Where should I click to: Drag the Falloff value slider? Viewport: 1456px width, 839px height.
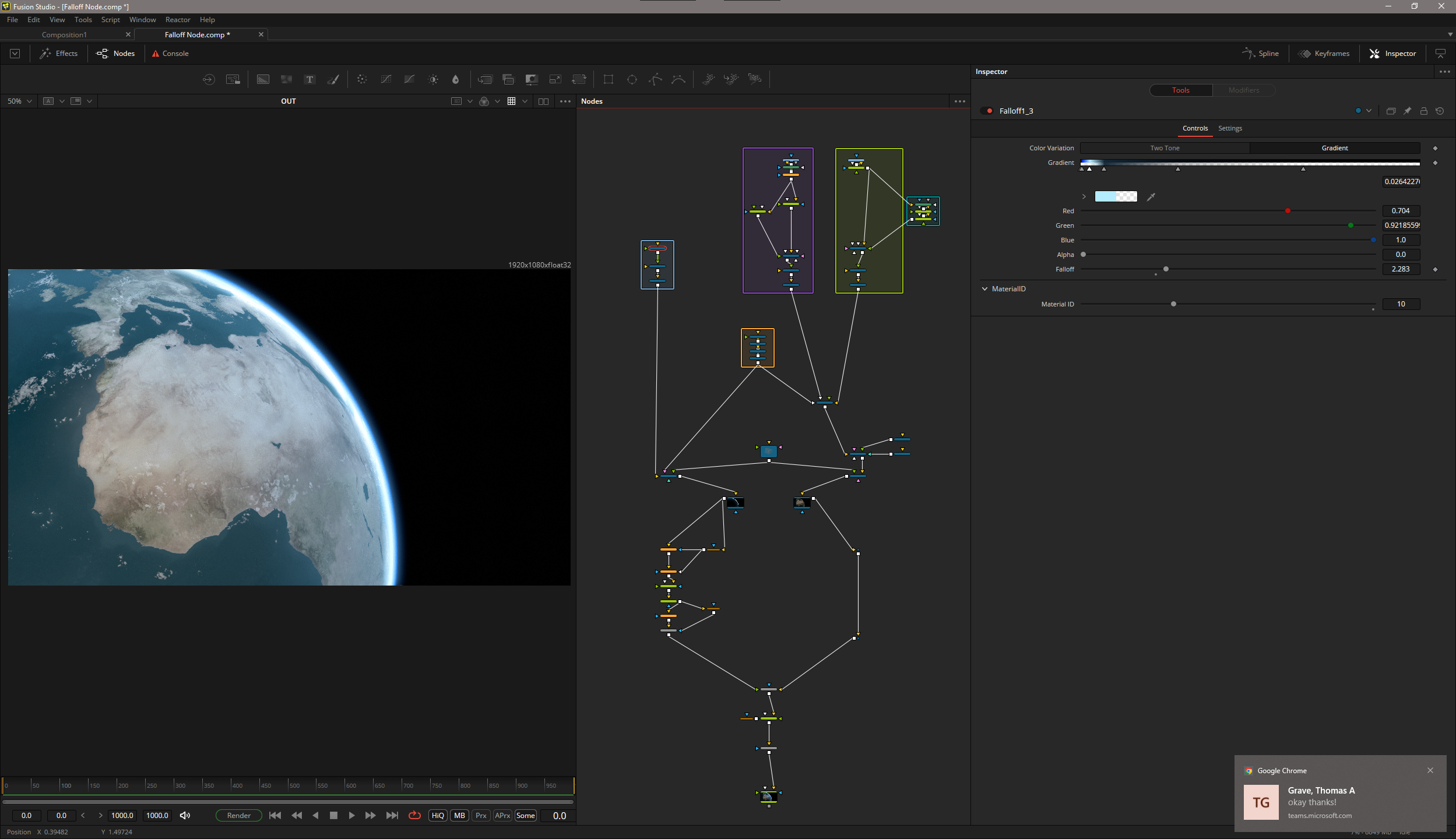1165,269
